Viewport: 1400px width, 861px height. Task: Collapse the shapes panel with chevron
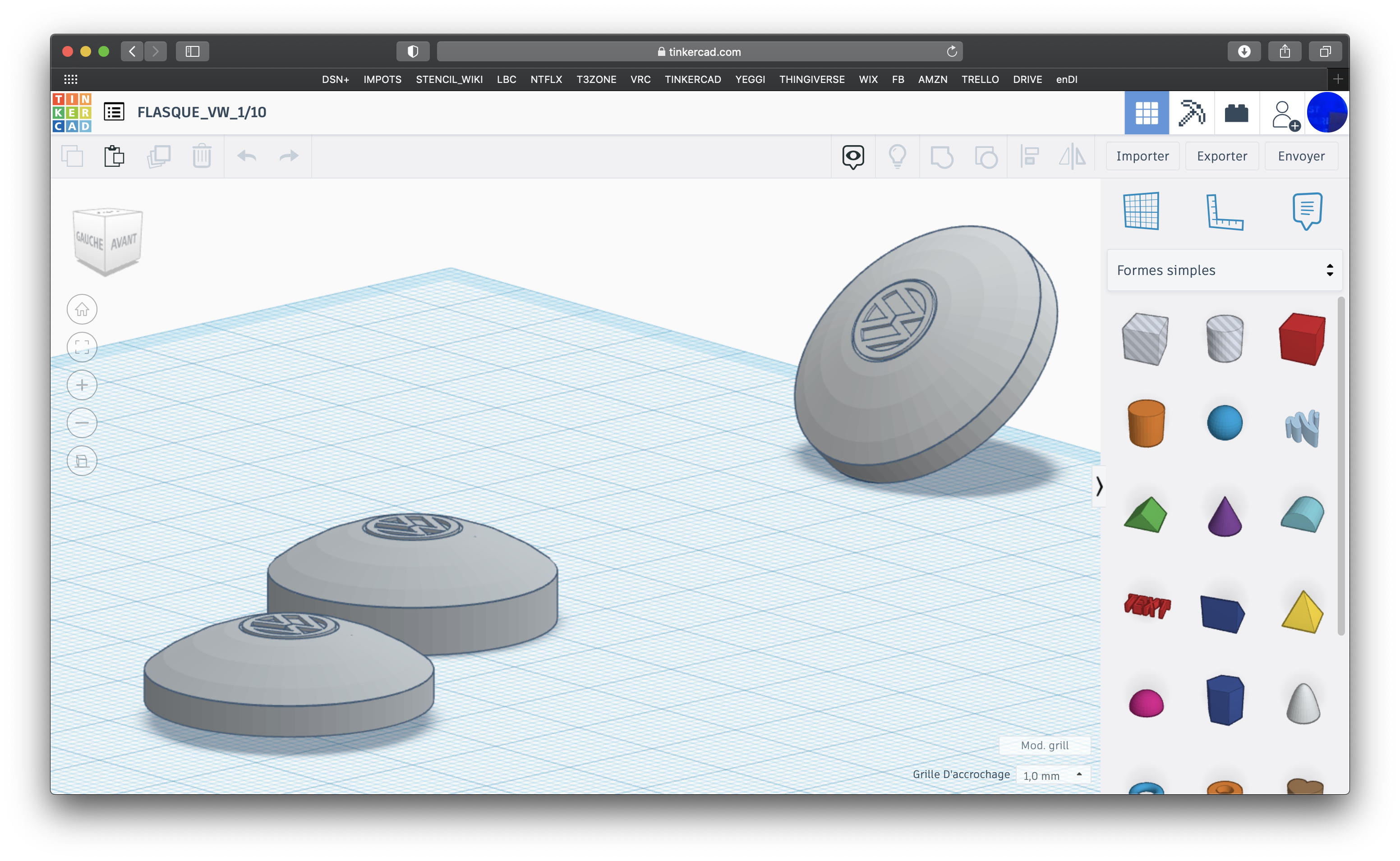point(1099,486)
